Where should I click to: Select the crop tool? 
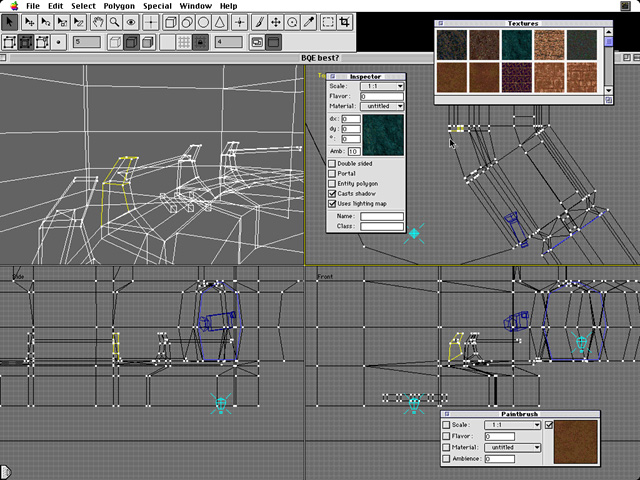pyautogui.click(x=346, y=22)
